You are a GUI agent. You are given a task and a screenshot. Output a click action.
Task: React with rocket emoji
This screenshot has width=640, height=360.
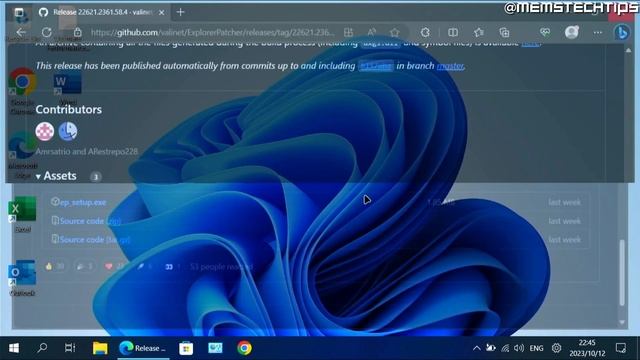(145, 267)
